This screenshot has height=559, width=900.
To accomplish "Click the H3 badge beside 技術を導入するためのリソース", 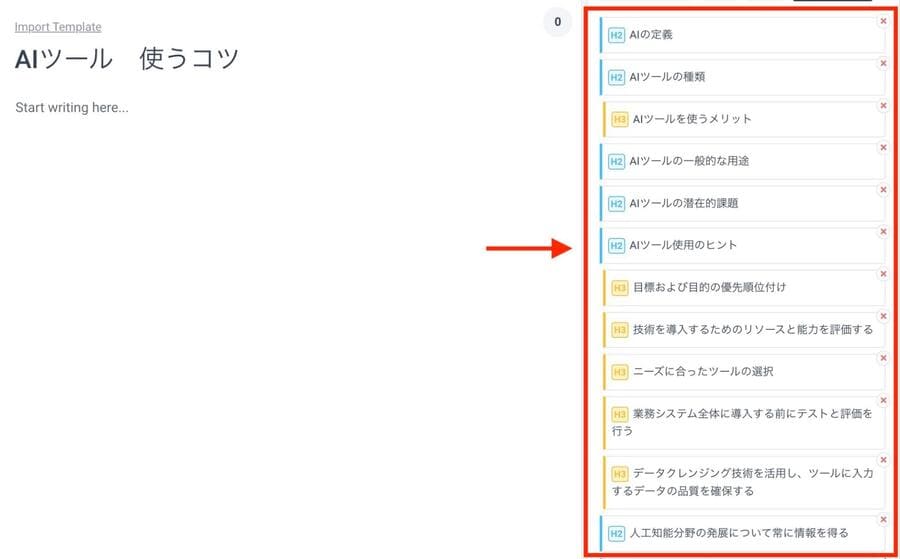I will tap(620, 329).
